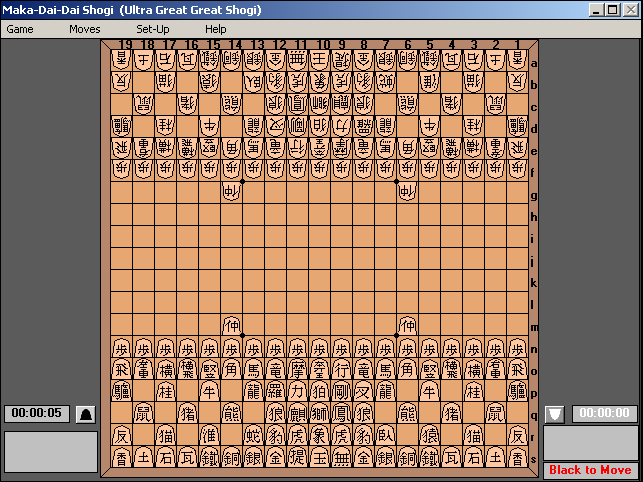Select Black's bishop 角 on square 6o
Image resolution: width=643 pixels, height=482 pixels.
(408, 370)
